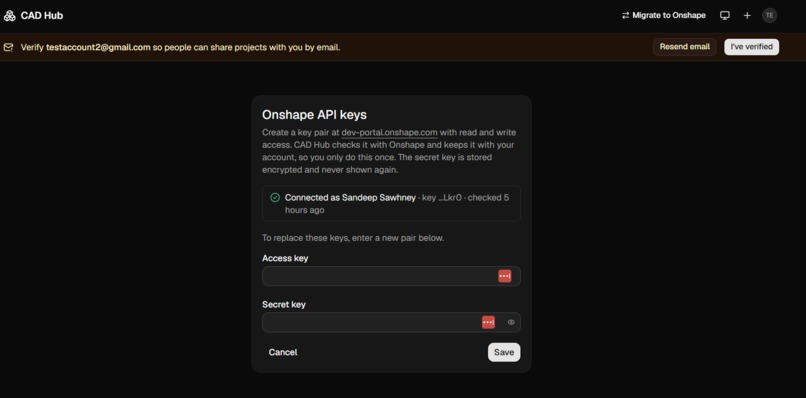The height and width of the screenshot is (398, 806).
Task: Open dev-portal.onshape.com link
Action: [389, 133]
